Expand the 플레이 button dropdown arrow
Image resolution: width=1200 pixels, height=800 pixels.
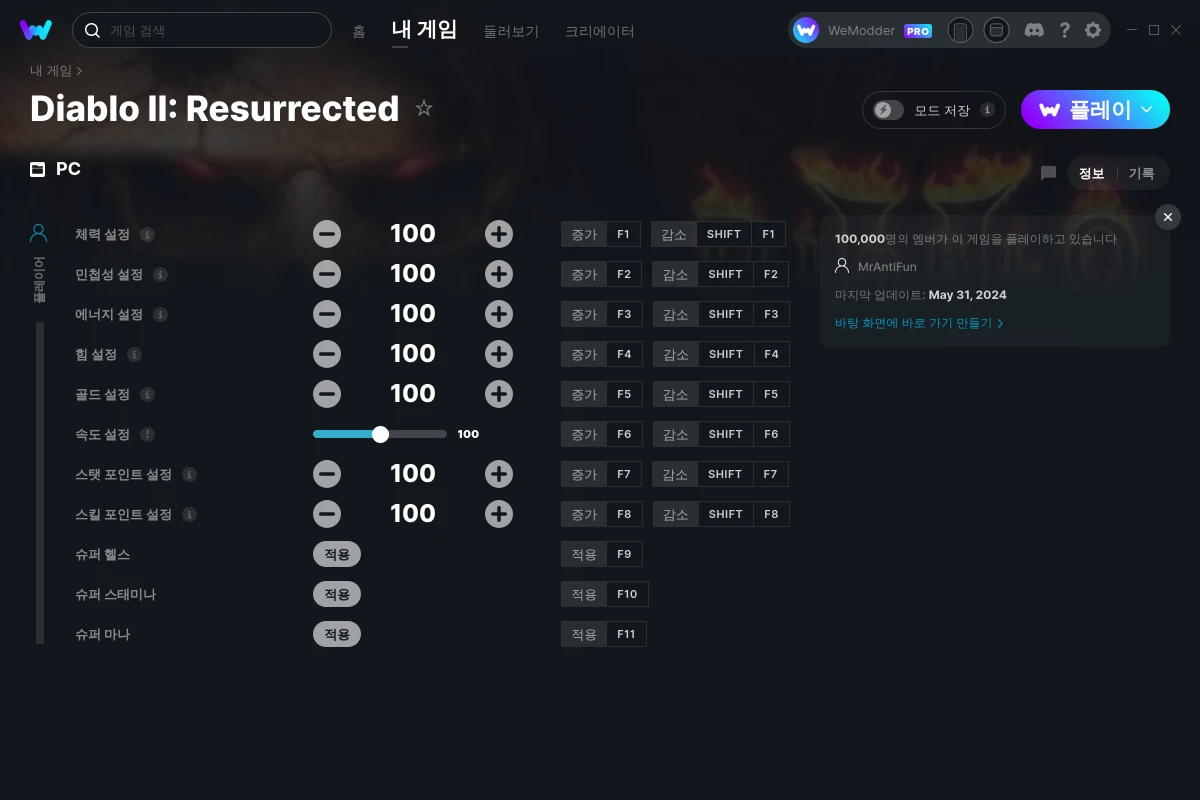[1147, 110]
